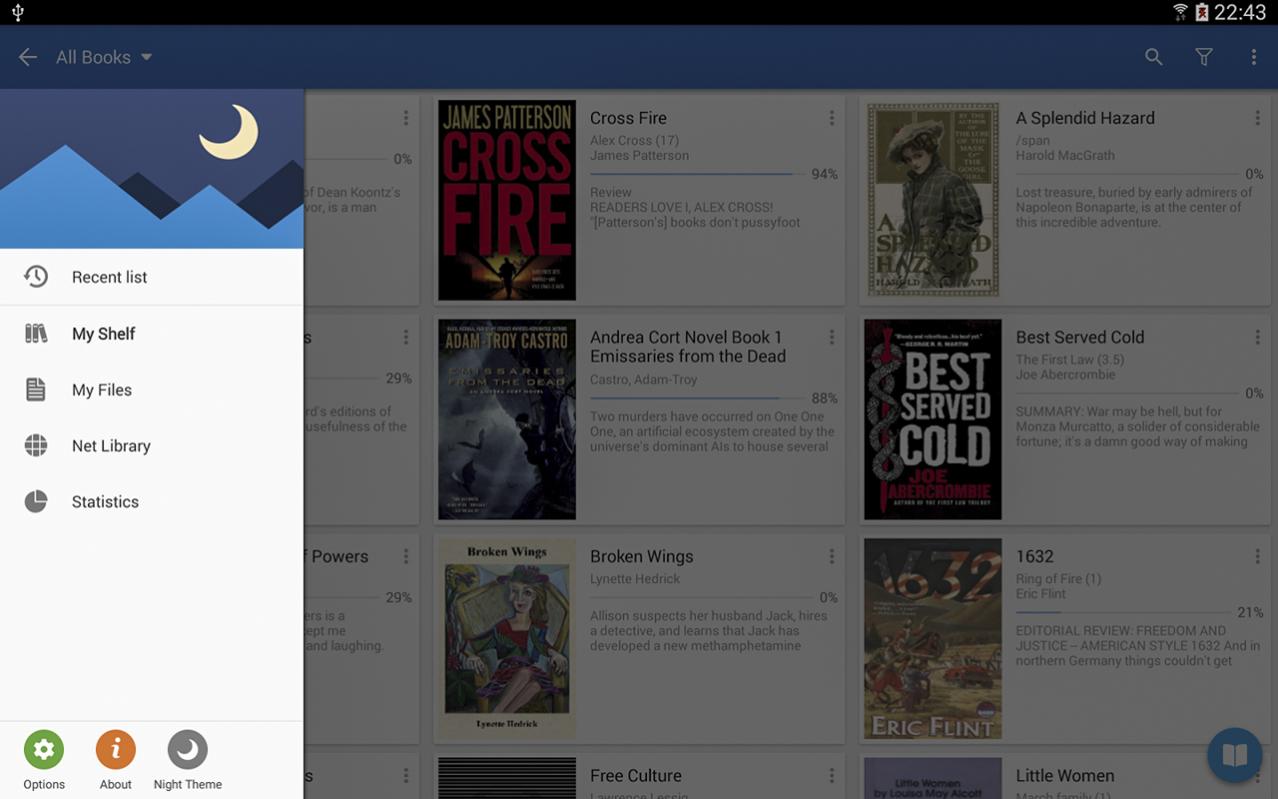Open the Broken Wings card menu
This screenshot has width=1278, height=799.
point(831,557)
